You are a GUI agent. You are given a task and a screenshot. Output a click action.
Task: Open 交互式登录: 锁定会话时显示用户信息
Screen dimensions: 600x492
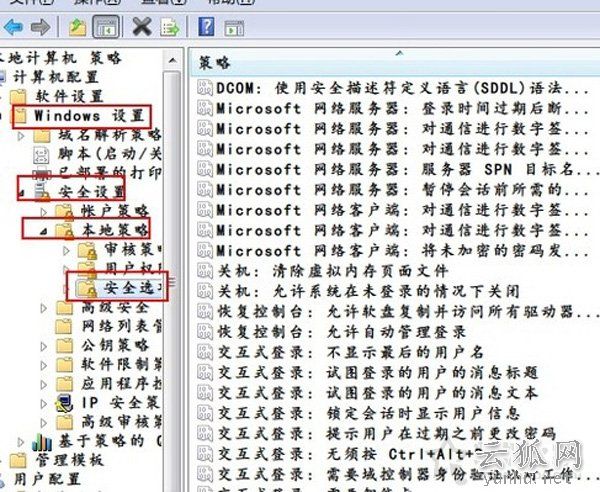tap(369, 413)
